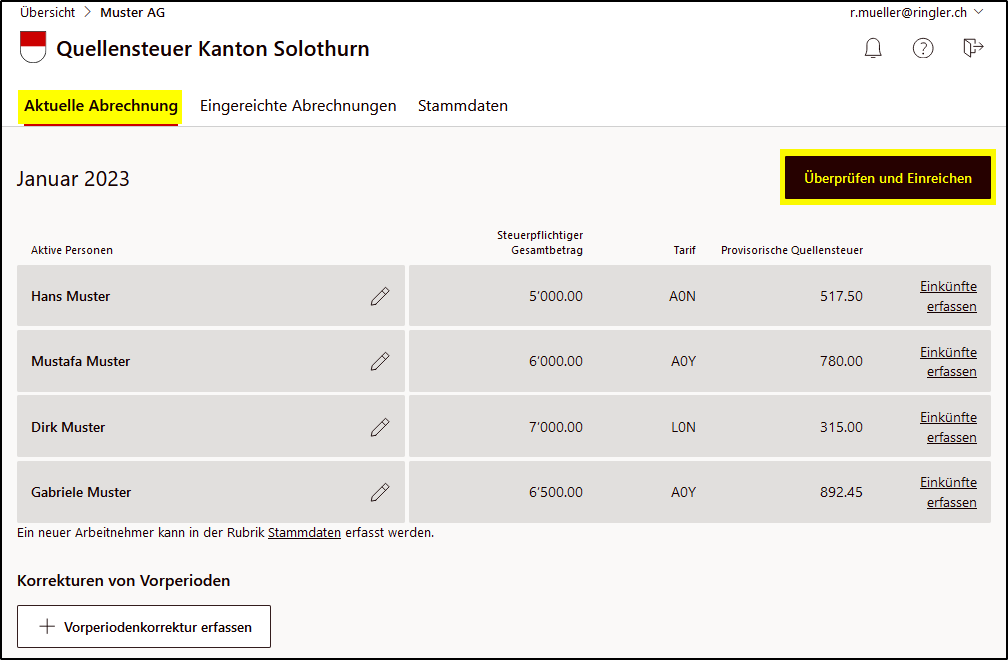Screen dimensions: 1008x660
Task: Click Muster AG breadcrumb entry
Action: [x=132, y=12]
